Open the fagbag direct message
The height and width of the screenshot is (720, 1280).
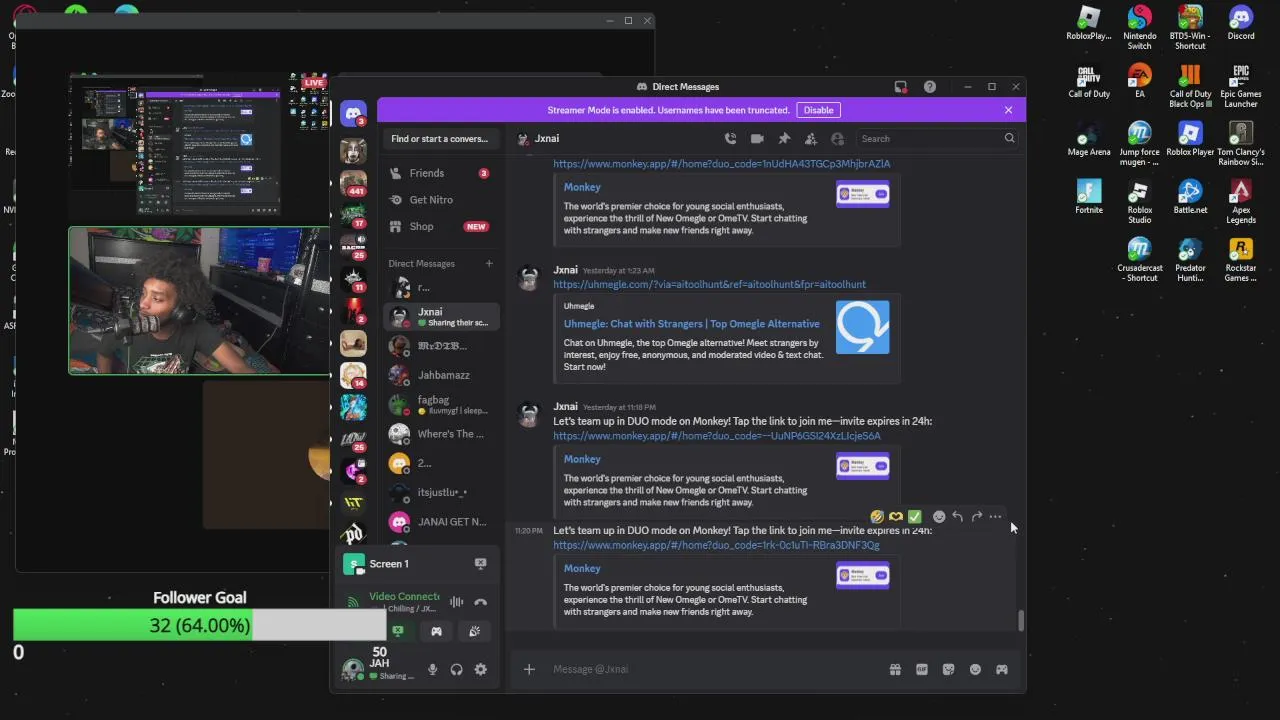(x=441, y=405)
